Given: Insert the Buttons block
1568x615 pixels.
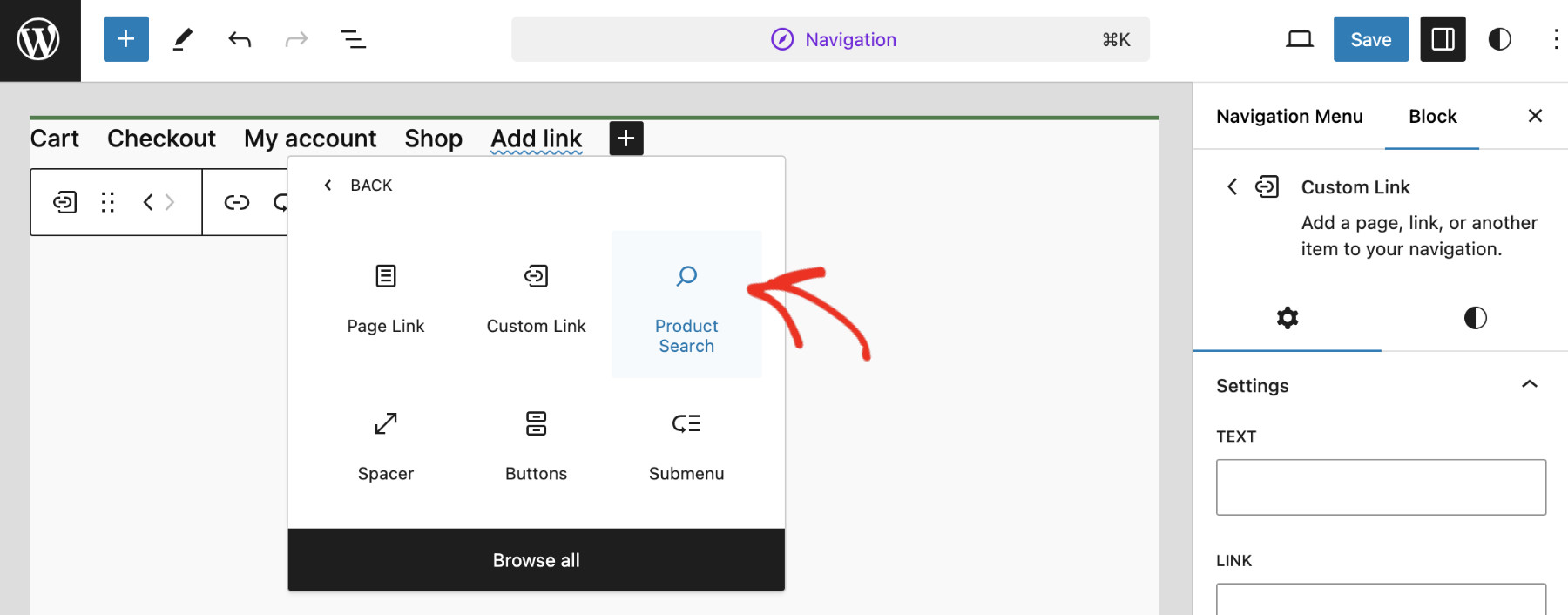Looking at the screenshot, I should (537, 449).
